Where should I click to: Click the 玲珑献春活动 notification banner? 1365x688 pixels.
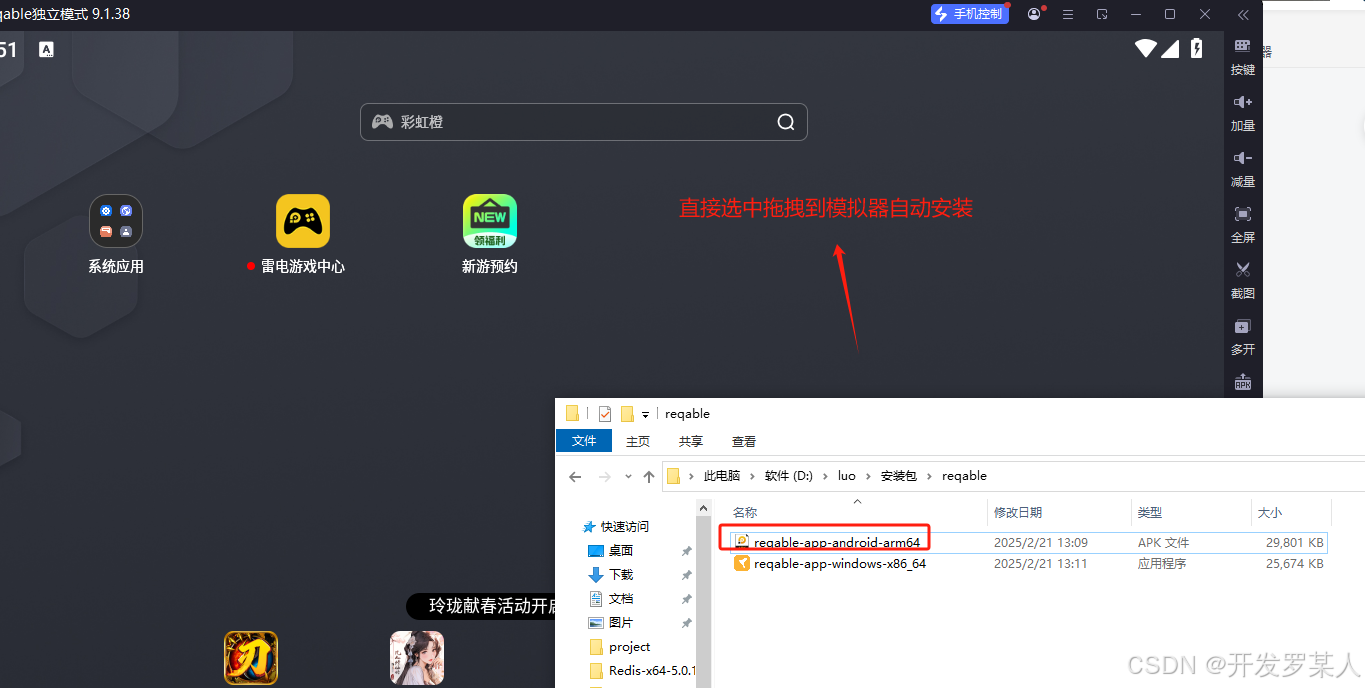[481, 606]
